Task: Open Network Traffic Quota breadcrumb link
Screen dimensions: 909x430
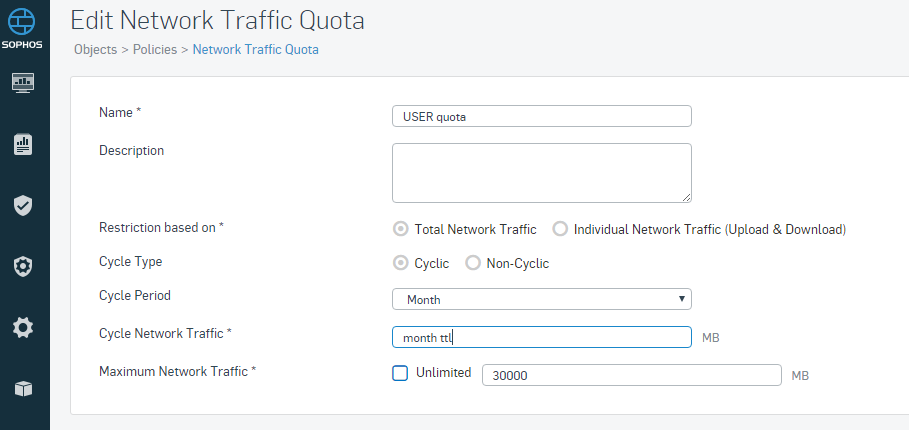Action: coord(256,49)
